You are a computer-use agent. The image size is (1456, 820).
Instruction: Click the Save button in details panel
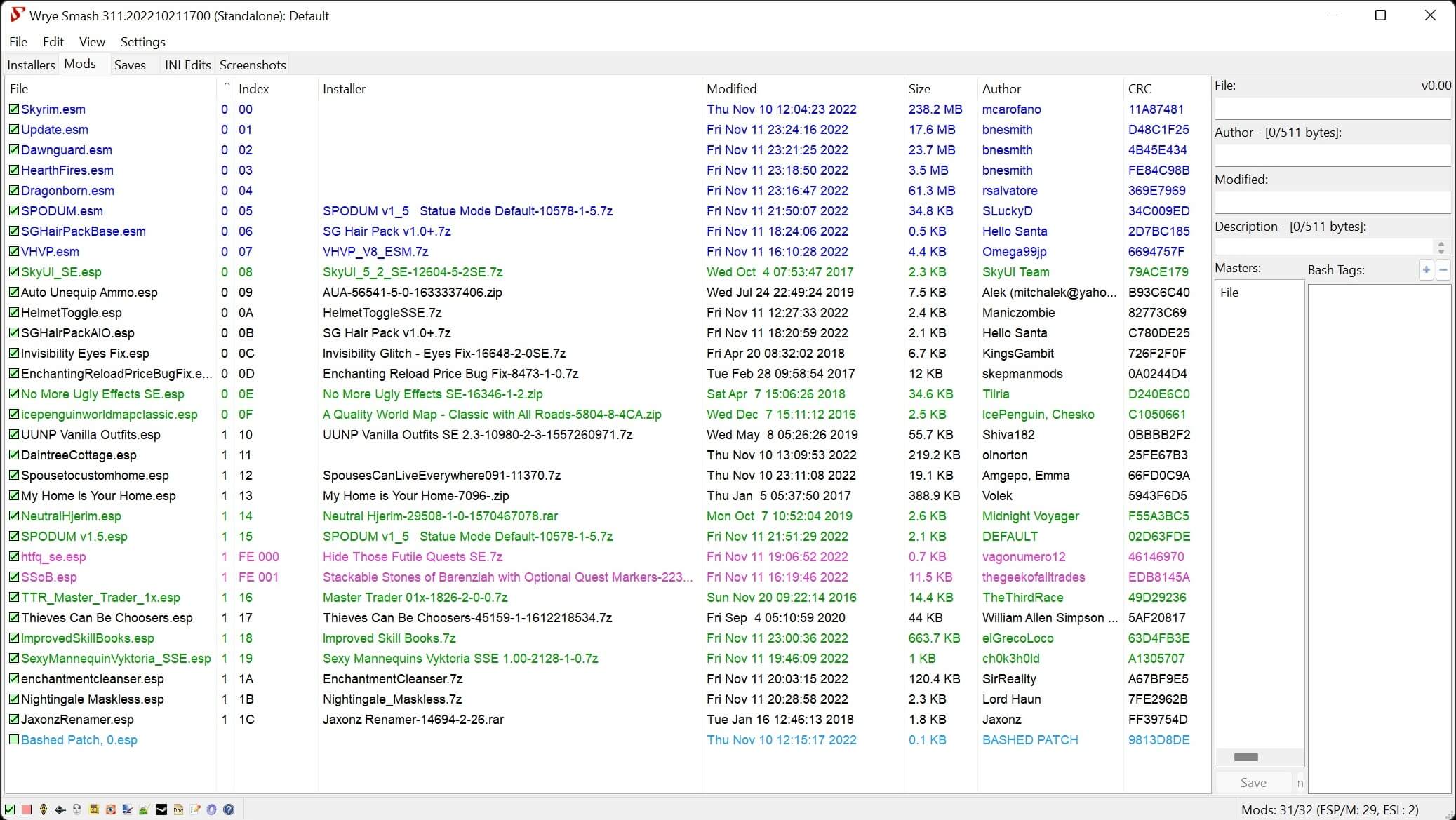click(1253, 782)
